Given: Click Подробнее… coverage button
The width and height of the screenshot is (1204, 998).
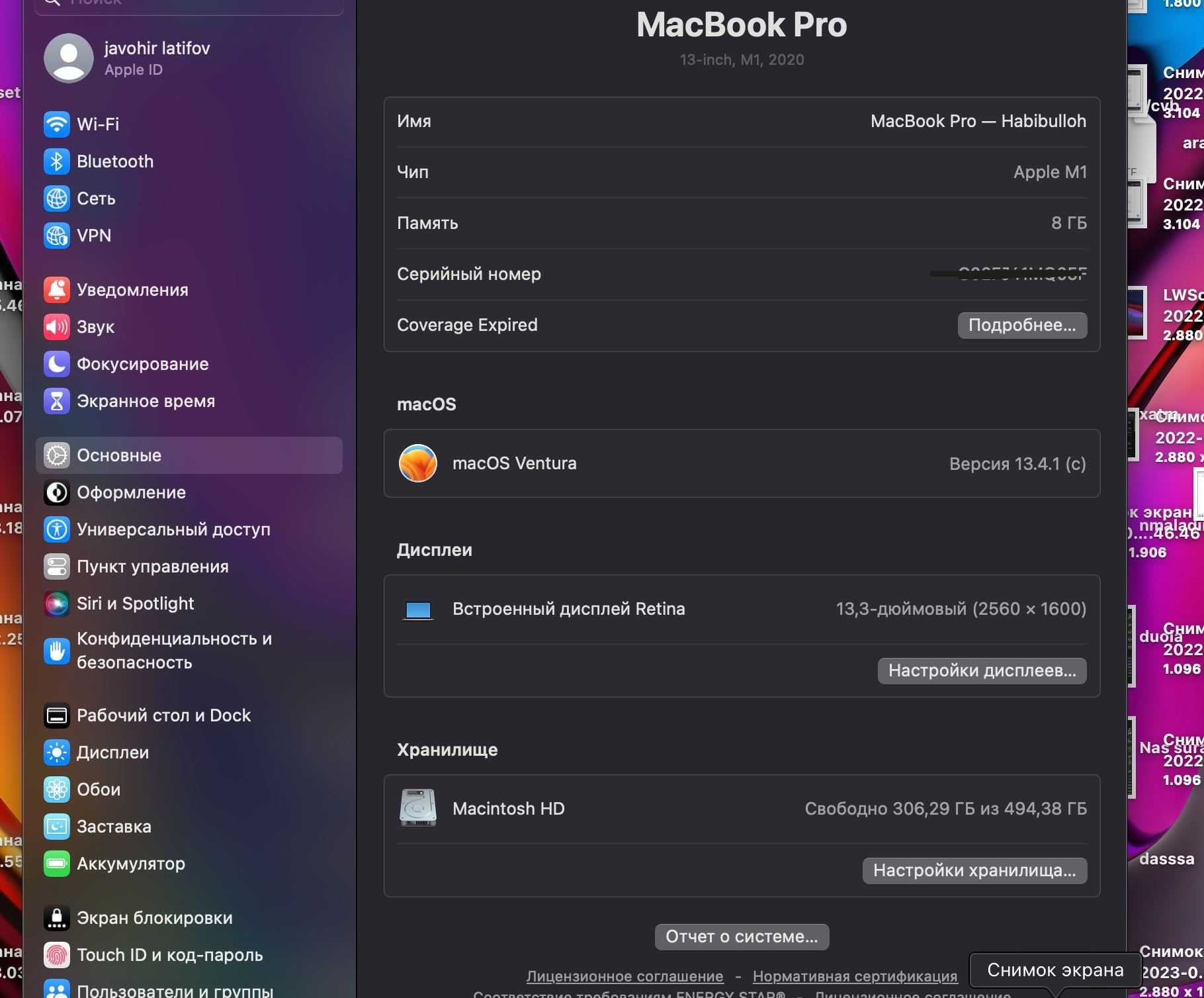Looking at the screenshot, I should [1022, 325].
